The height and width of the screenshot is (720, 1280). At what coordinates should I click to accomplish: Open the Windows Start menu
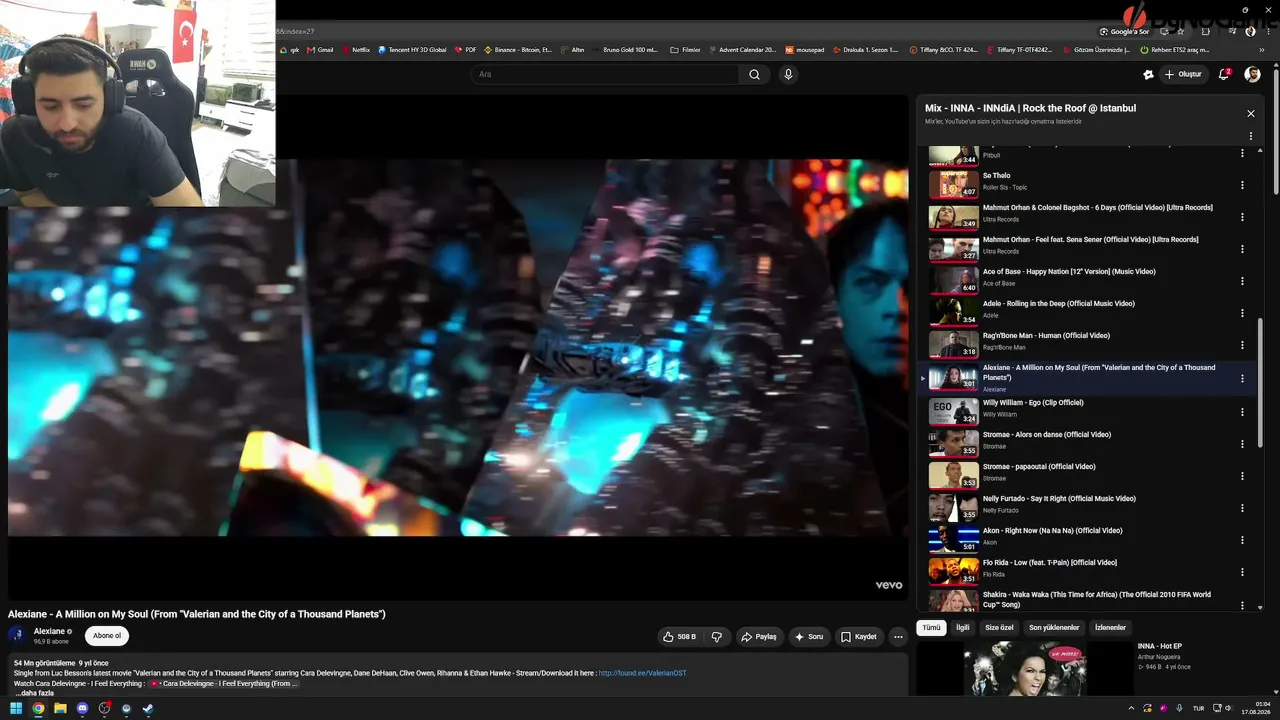[x=16, y=708]
